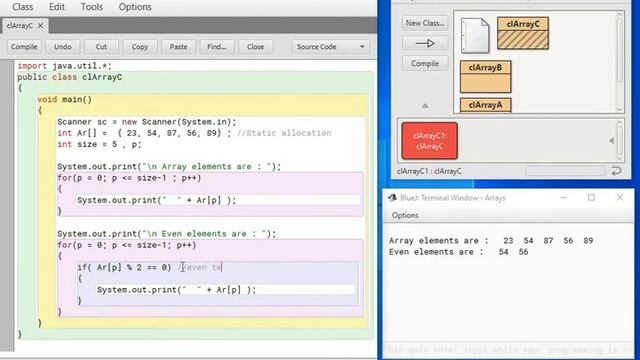Open the Tools menu
The width and height of the screenshot is (640, 360).
click(92, 7)
